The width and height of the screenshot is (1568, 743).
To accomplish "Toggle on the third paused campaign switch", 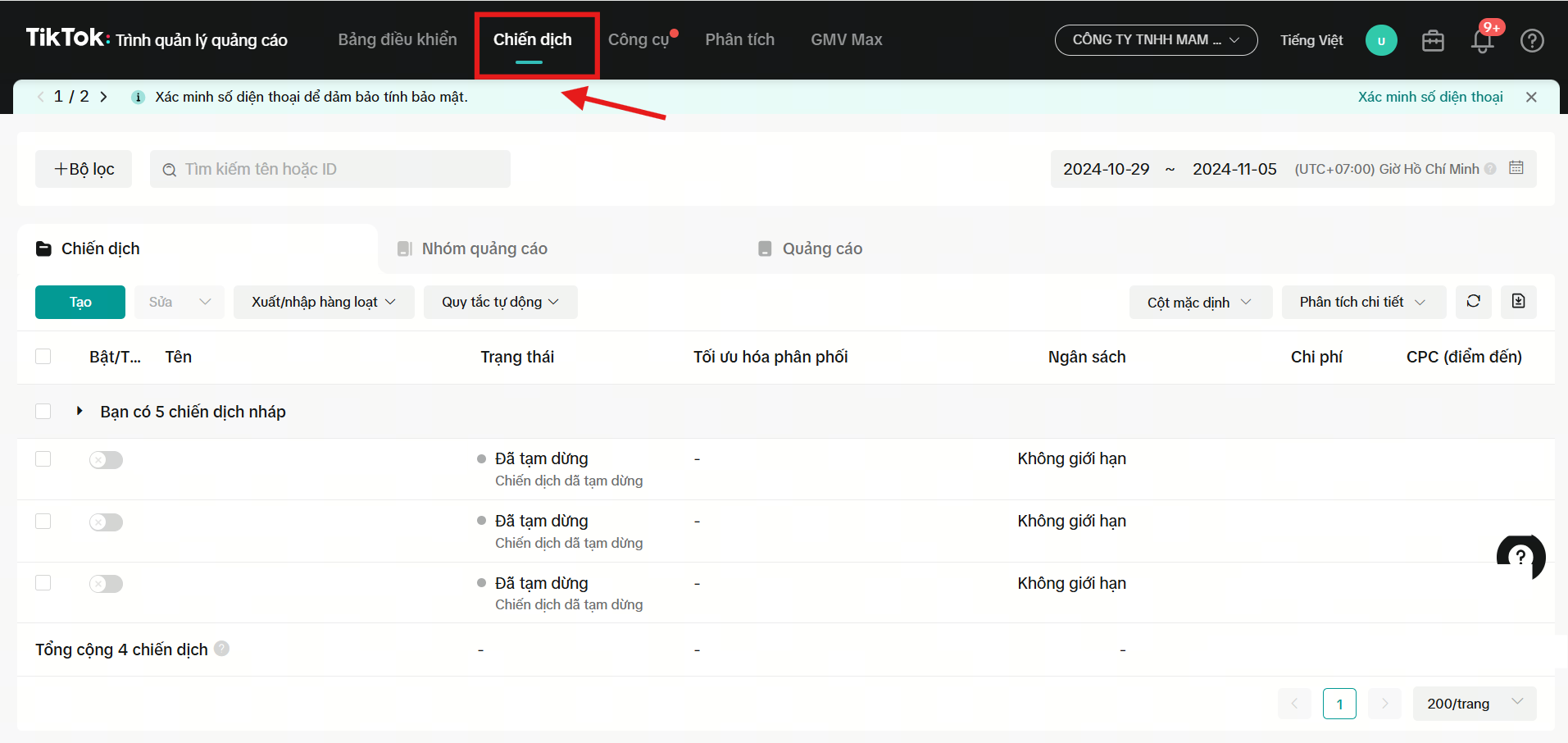I will (x=106, y=584).
